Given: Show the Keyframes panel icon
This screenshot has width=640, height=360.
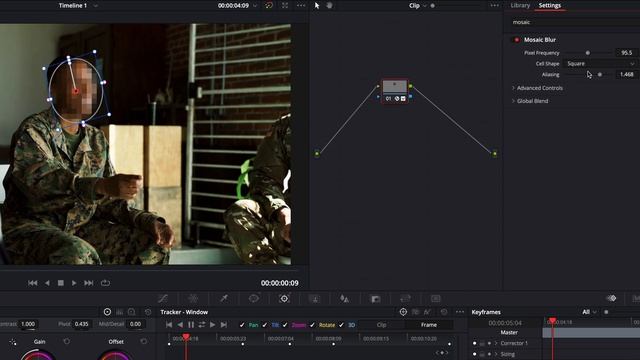Looking at the screenshot, I should click(611, 298).
